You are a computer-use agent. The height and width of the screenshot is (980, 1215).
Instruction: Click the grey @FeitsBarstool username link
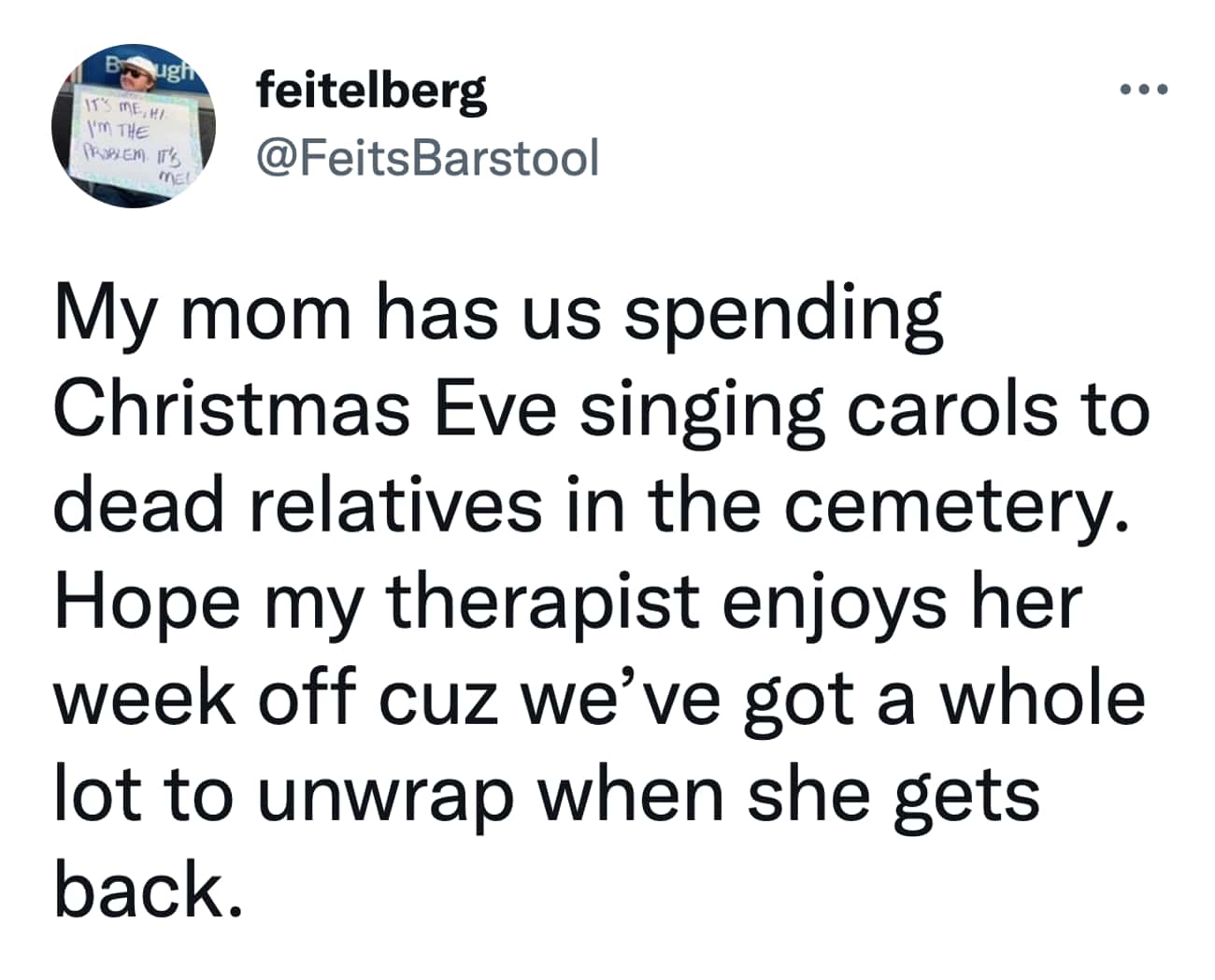(x=425, y=155)
